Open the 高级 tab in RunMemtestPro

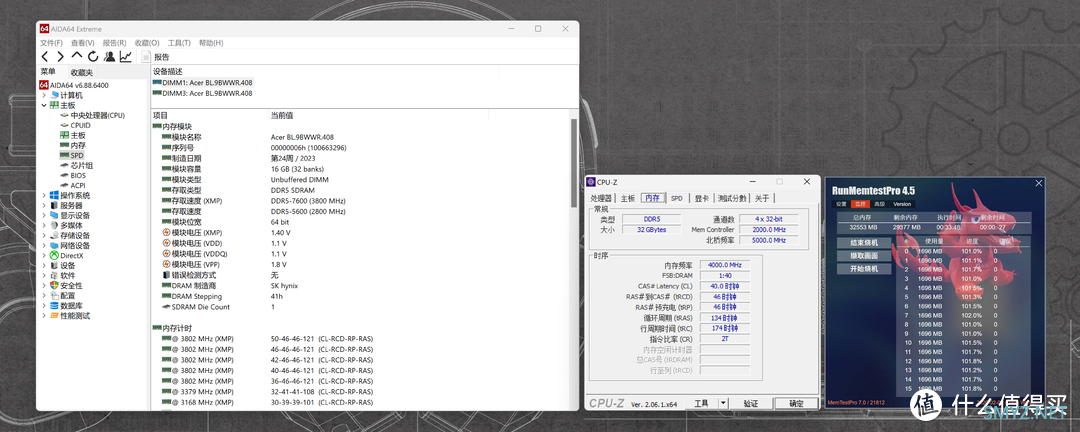point(880,204)
